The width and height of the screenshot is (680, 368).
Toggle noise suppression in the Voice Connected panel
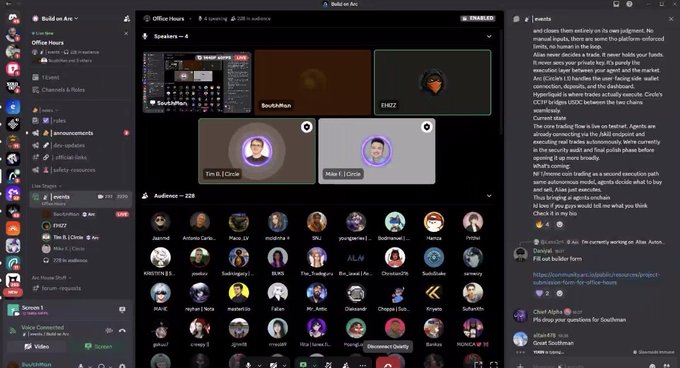(x=109, y=330)
